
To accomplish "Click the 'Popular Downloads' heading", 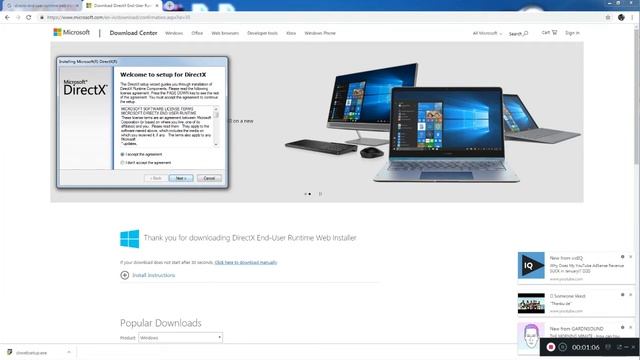I will [161, 323].
